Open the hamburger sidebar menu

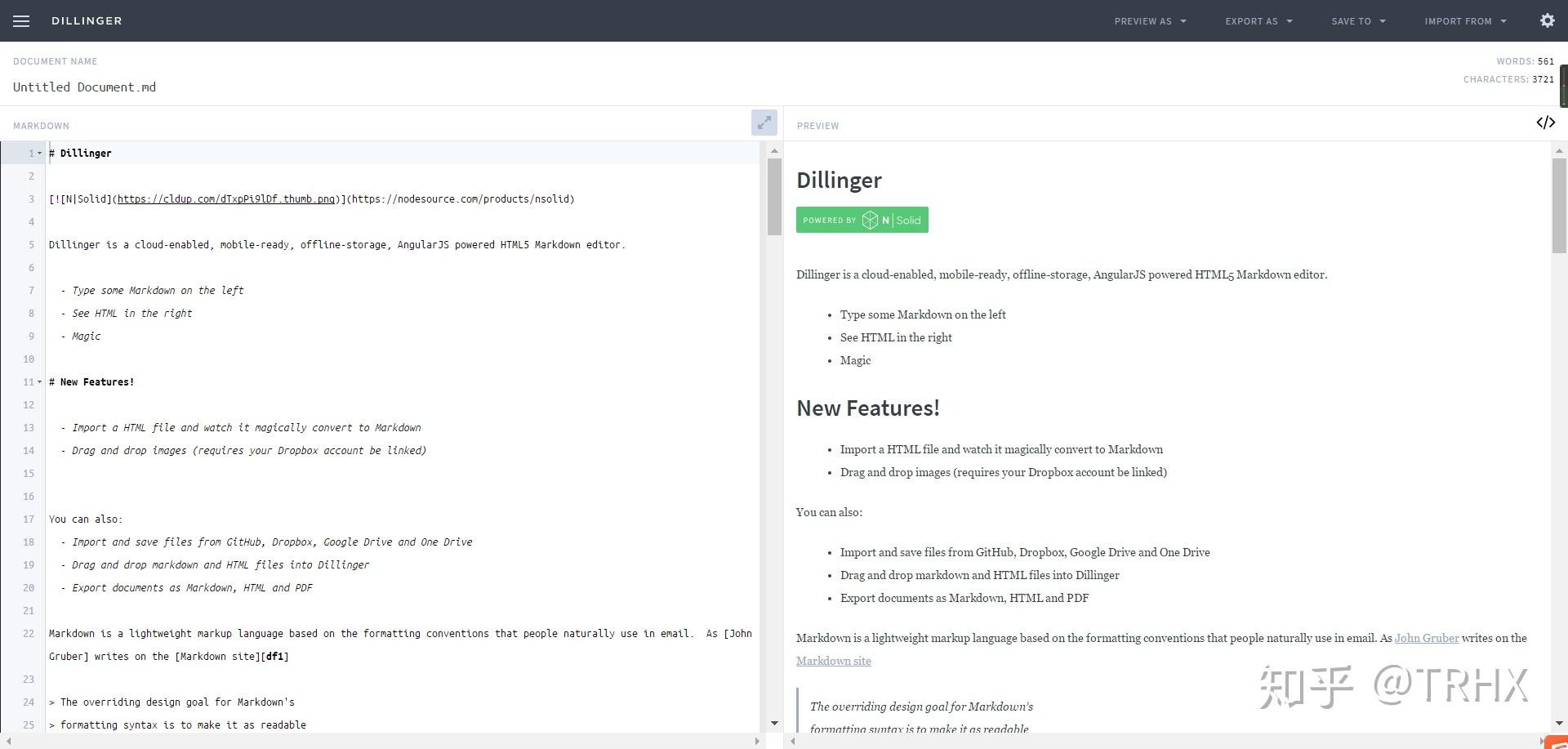coord(21,21)
